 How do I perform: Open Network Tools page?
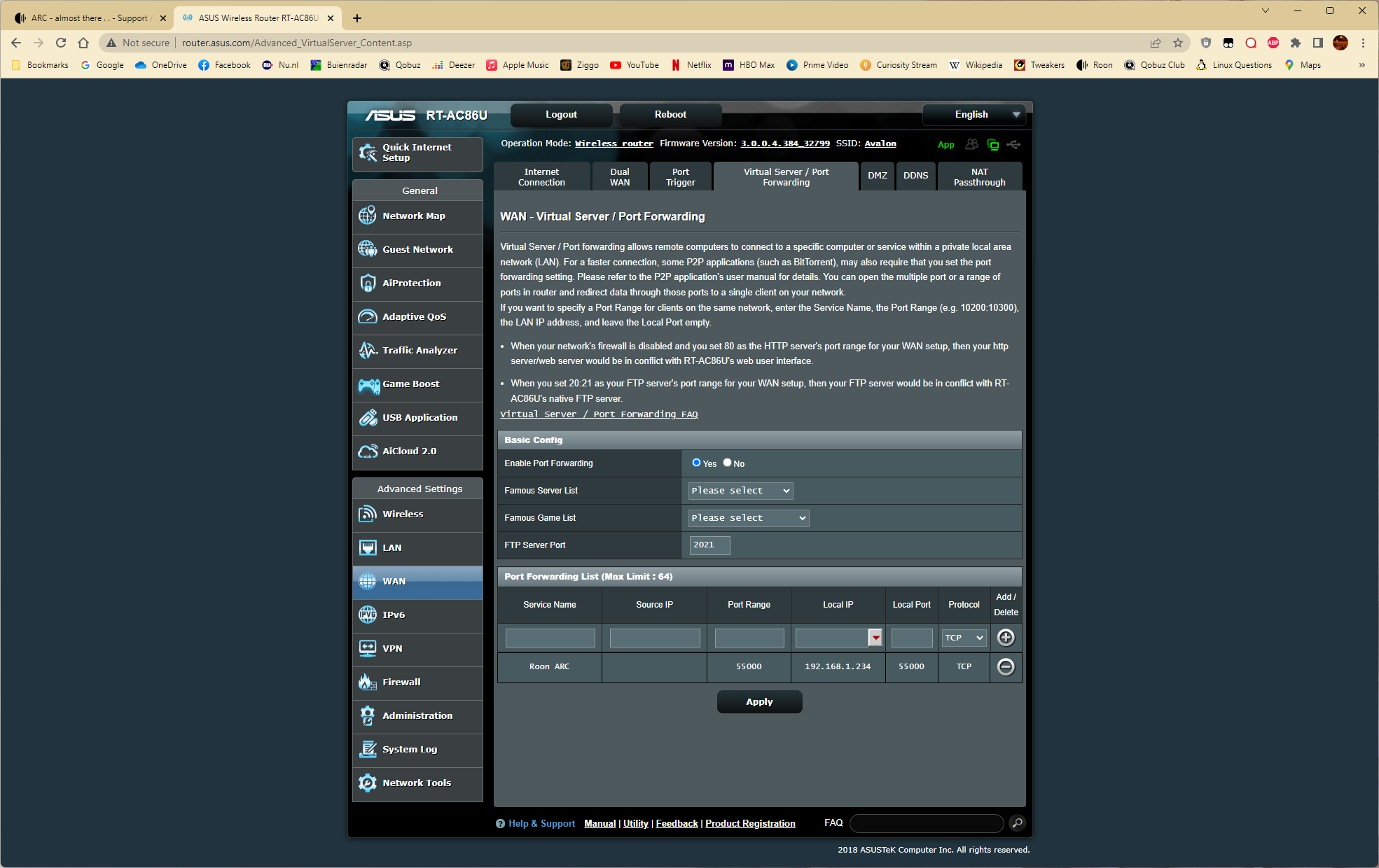point(417,783)
